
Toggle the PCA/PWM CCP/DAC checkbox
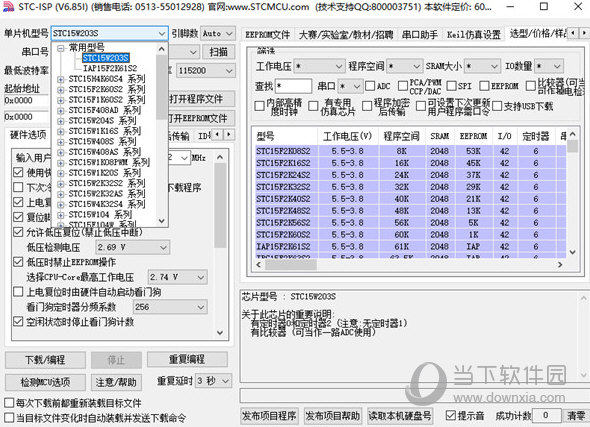point(403,86)
